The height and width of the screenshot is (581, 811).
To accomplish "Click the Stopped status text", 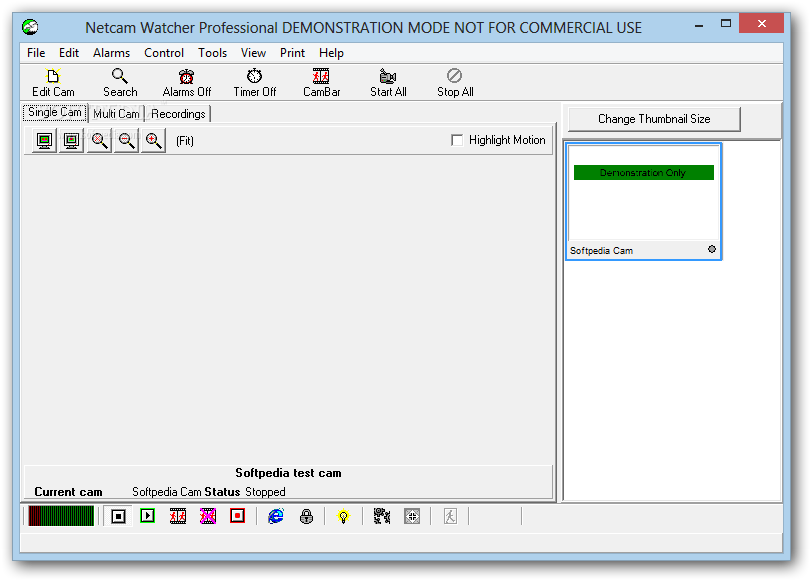I will tap(265, 491).
